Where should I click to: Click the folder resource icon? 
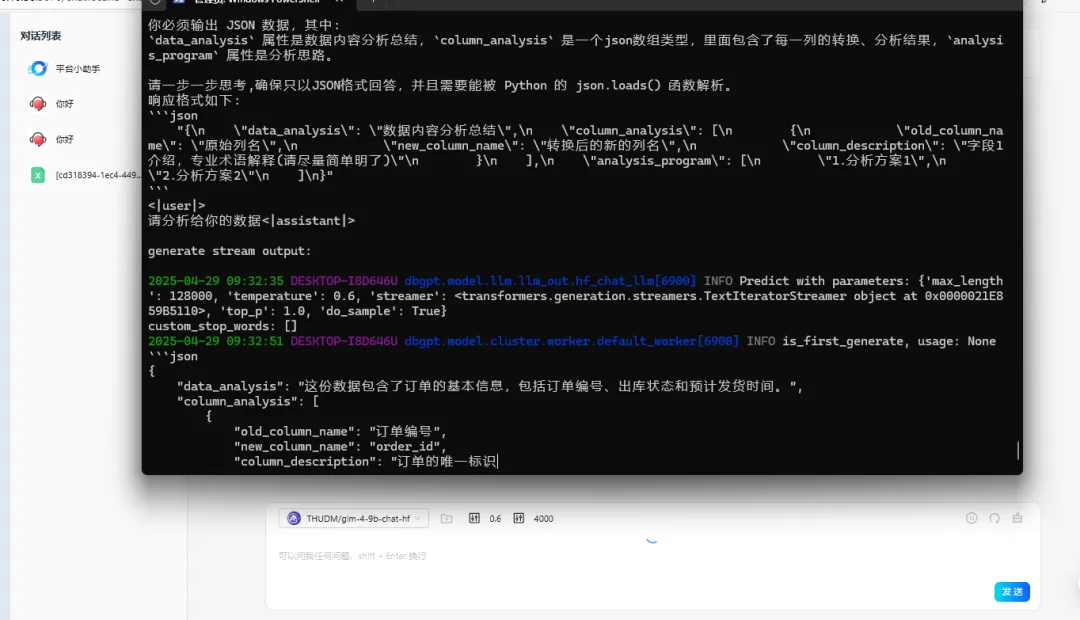446,518
